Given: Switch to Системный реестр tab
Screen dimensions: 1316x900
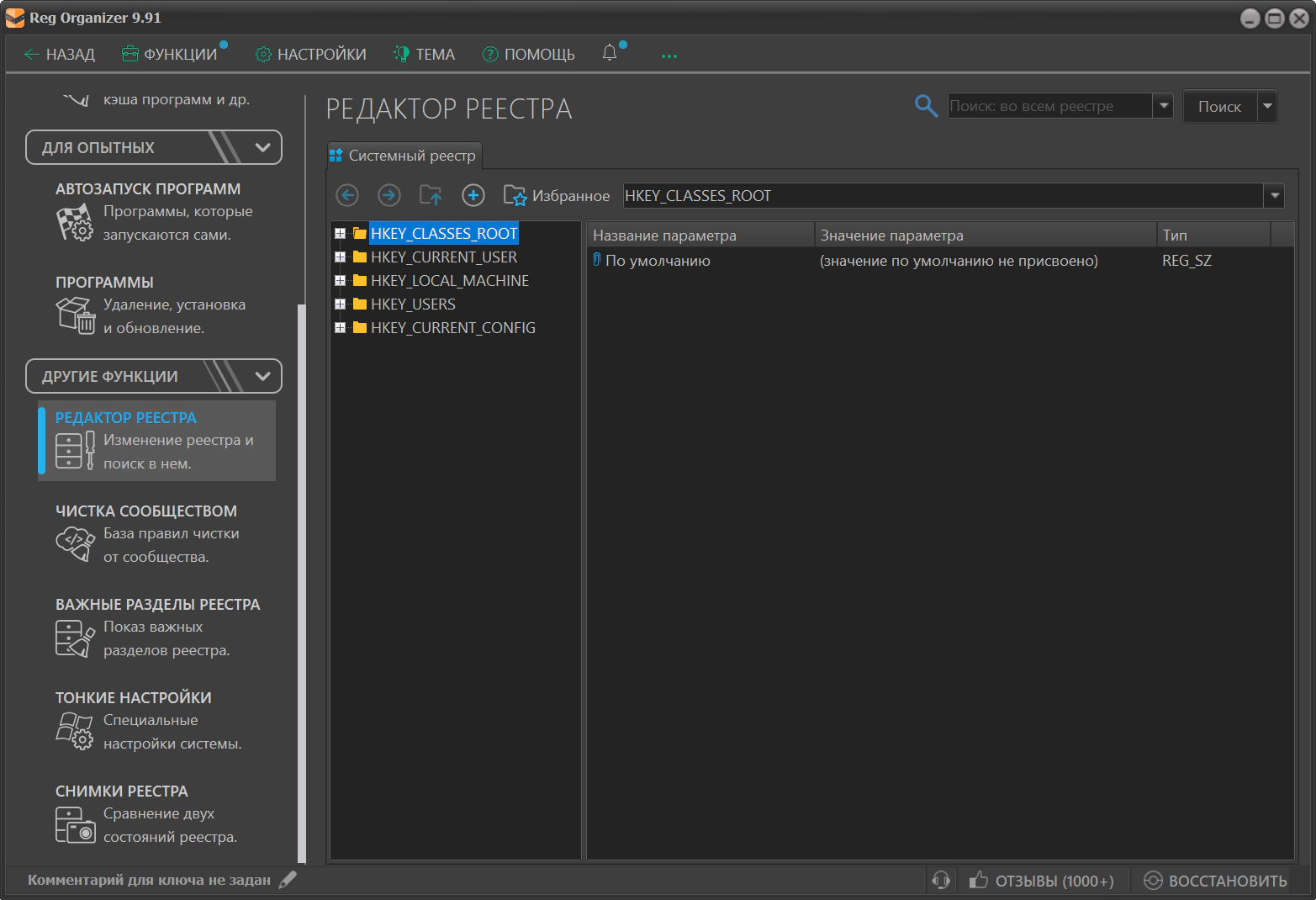Looking at the screenshot, I should pos(404,156).
